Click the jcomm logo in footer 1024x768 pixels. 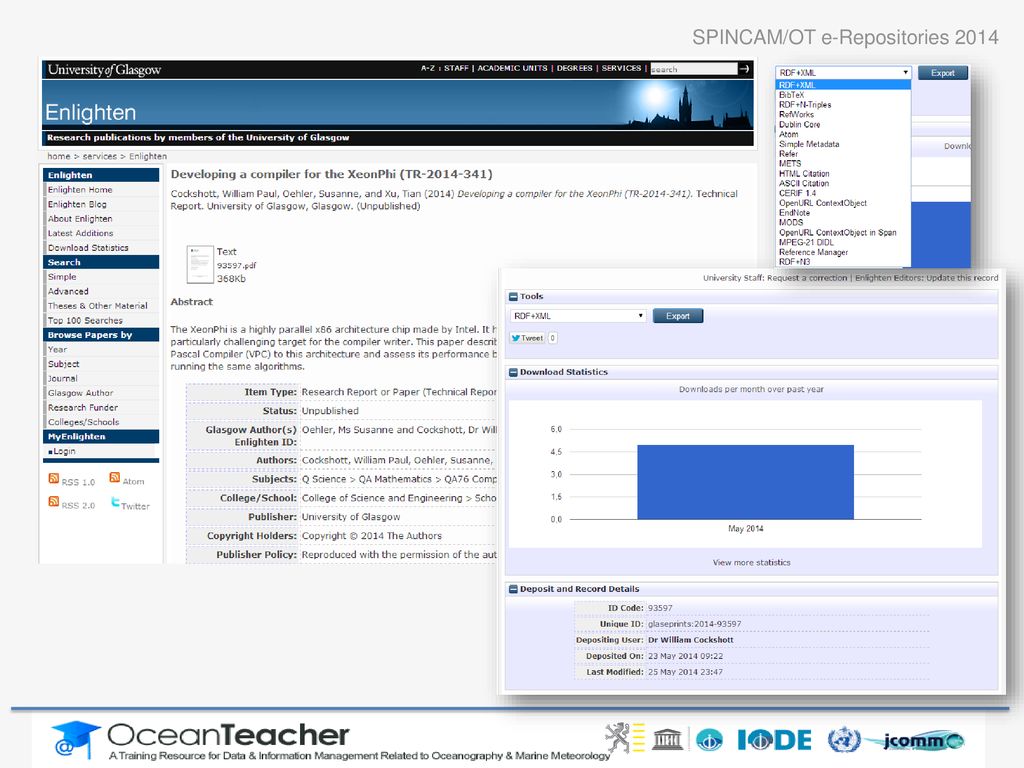click(914, 741)
